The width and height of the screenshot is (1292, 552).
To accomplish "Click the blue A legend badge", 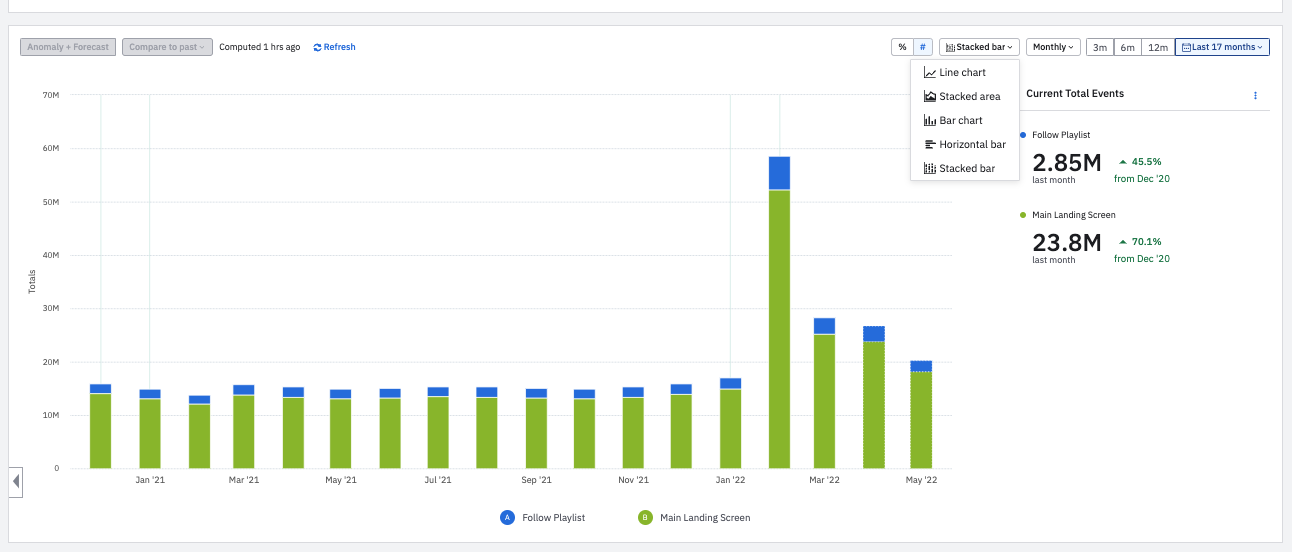I will pyautogui.click(x=507, y=517).
